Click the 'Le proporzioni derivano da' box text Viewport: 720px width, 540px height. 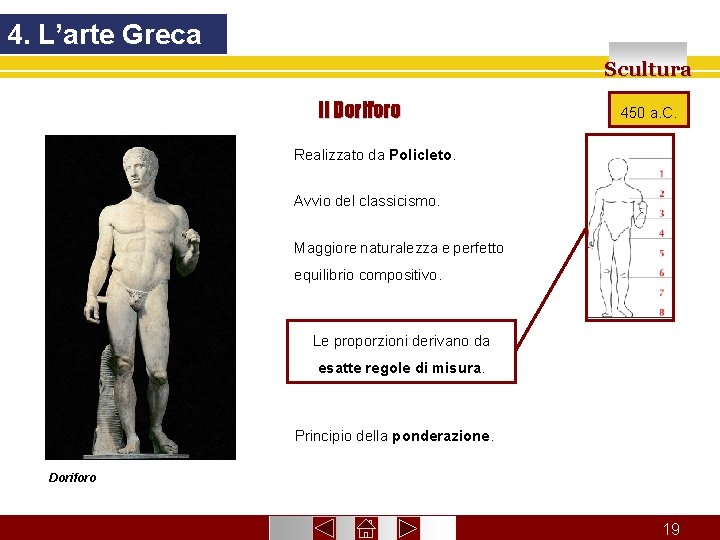click(401, 341)
